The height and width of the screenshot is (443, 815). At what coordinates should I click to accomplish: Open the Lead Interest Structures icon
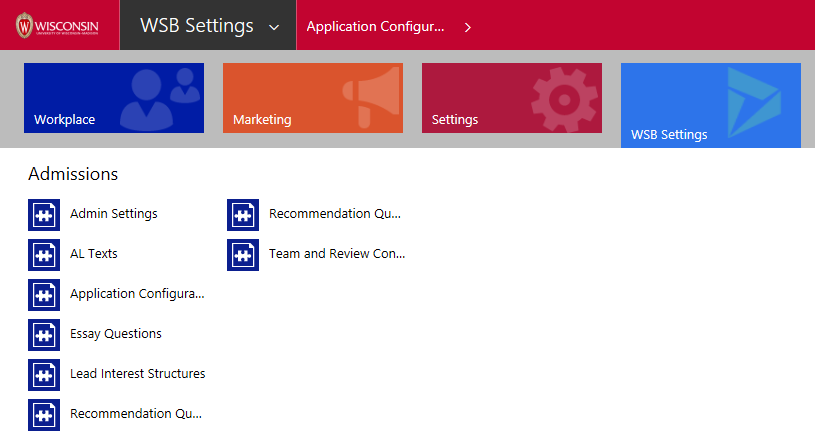pyautogui.click(x=44, y=375)
